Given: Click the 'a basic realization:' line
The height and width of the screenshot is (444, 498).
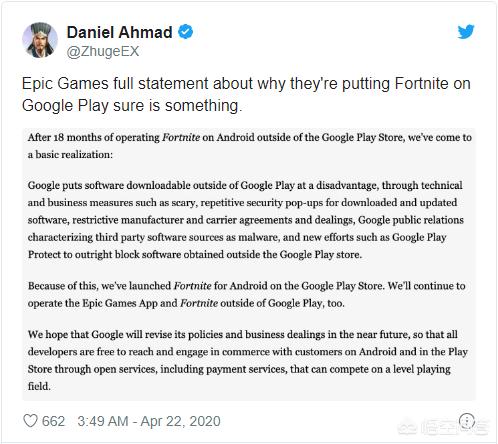Looking at the screenshot, I should [x=70, y=155].
